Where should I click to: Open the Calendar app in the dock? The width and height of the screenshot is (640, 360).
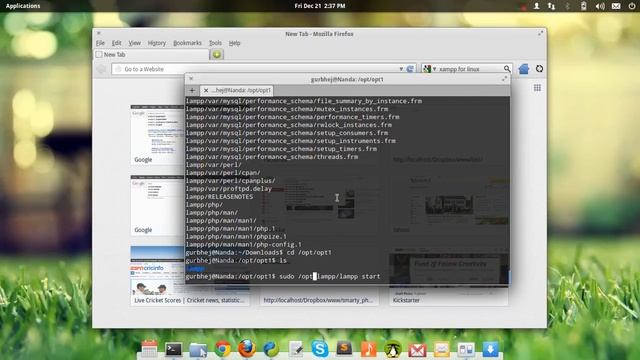(149, 349)
